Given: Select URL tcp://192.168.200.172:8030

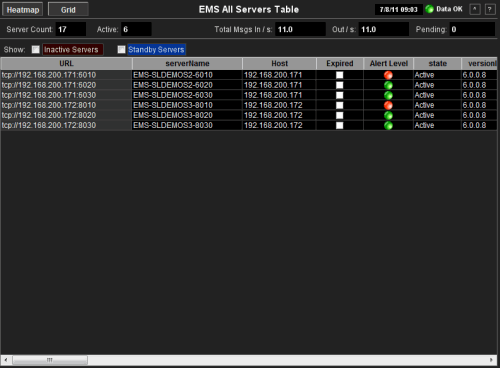Looking at the screenshot, I should [x=66, y=125].
